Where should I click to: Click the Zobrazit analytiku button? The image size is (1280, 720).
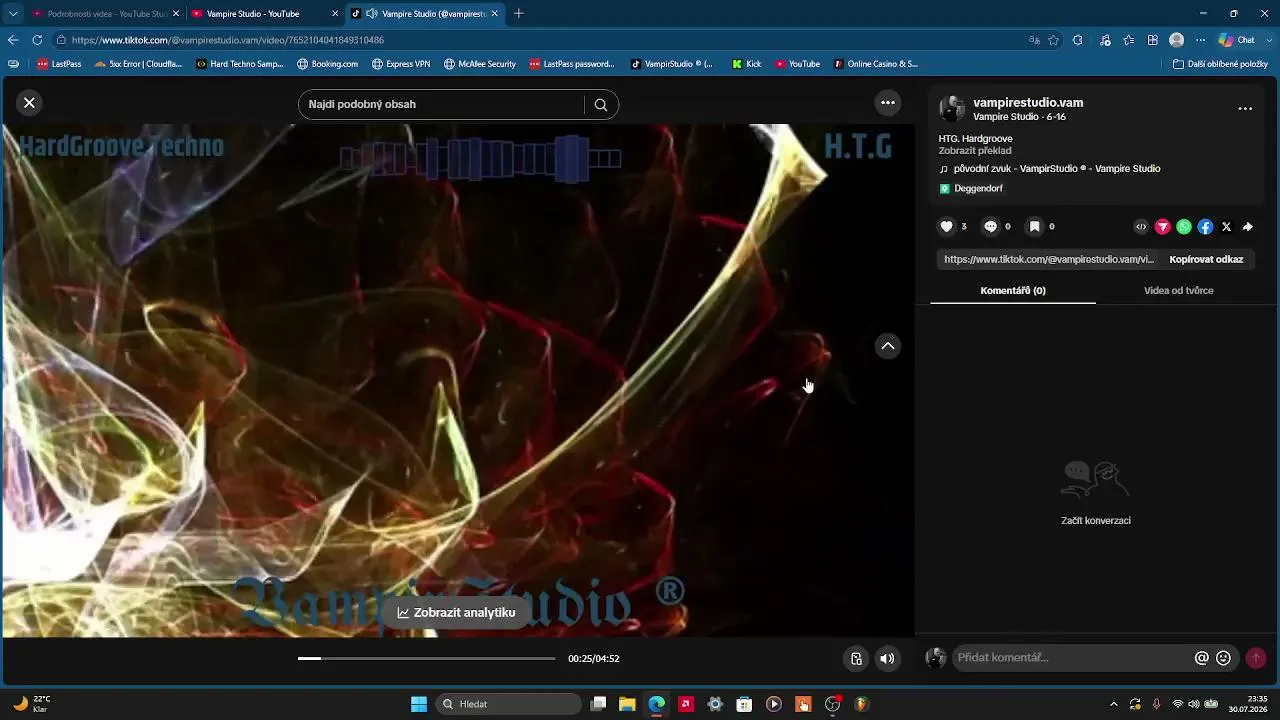456,612
